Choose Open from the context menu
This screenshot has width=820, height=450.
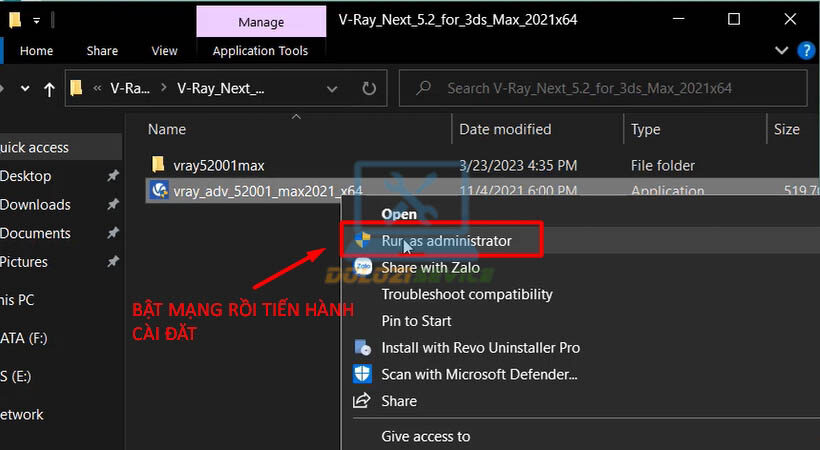(x=399, y=214)
